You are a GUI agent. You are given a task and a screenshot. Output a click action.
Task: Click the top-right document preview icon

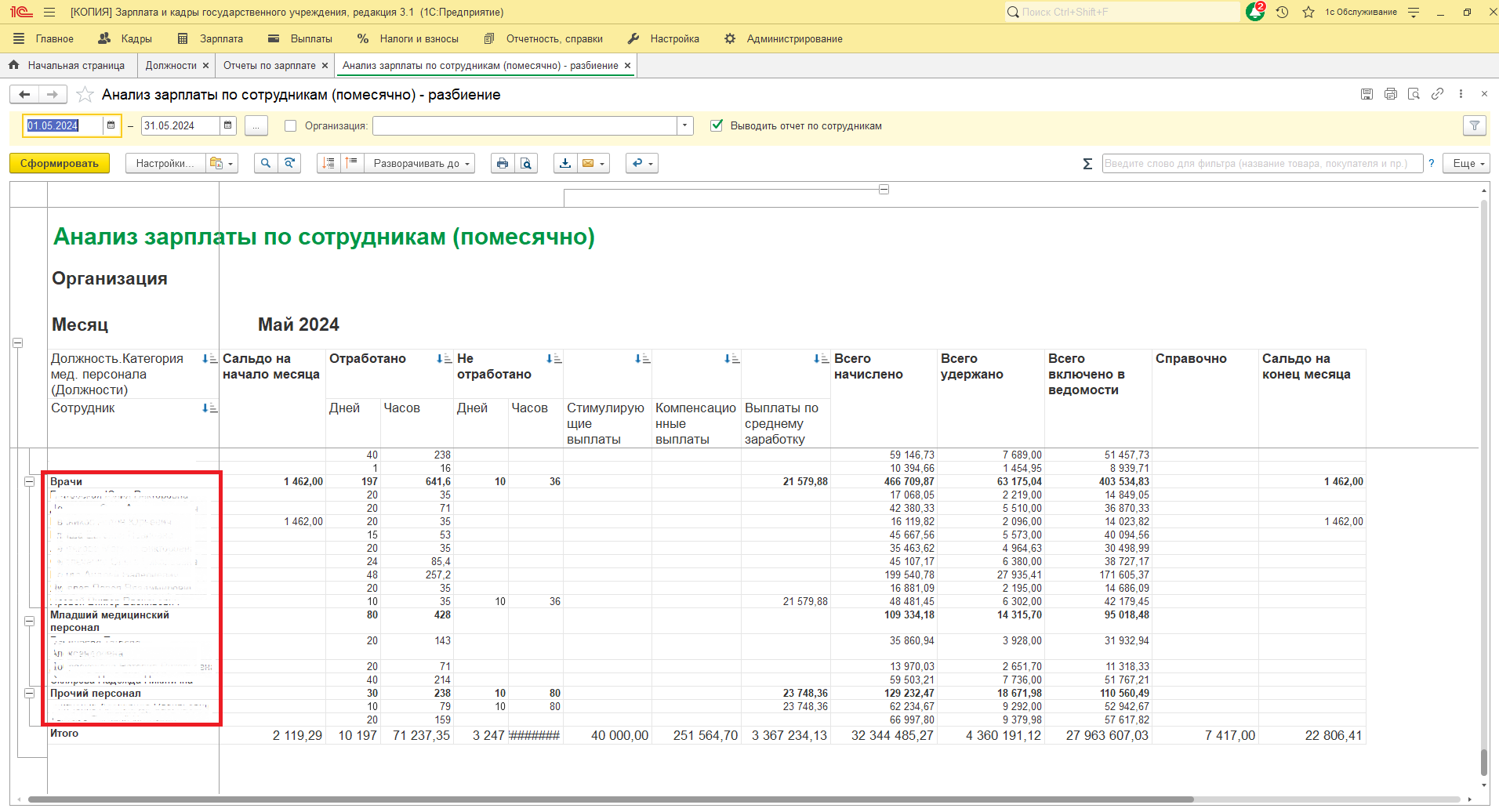pos(1414,94)
